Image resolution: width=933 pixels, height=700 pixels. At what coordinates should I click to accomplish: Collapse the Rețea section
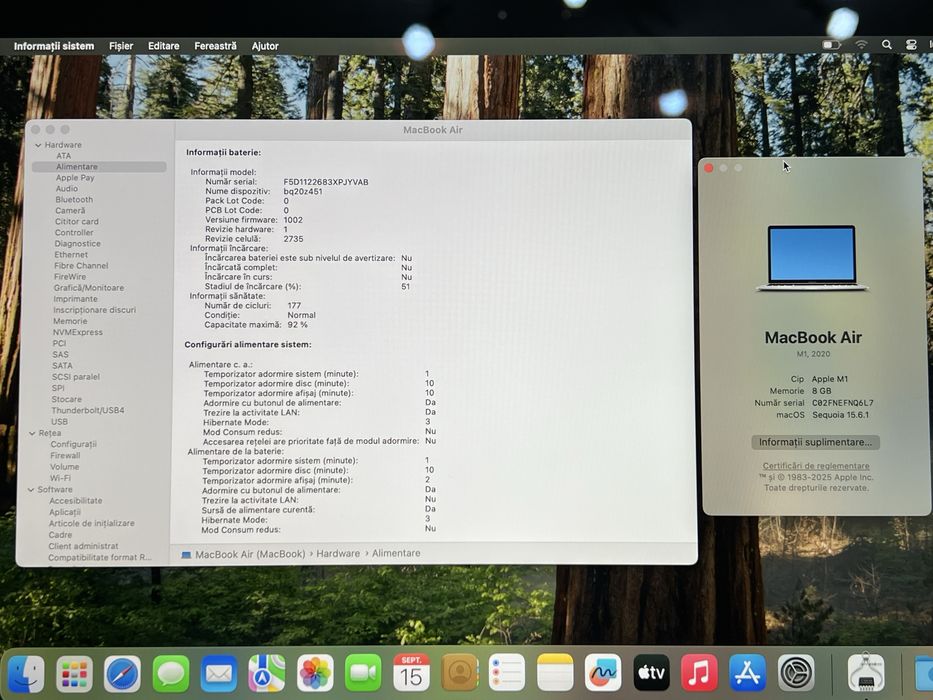pos(32,433)
